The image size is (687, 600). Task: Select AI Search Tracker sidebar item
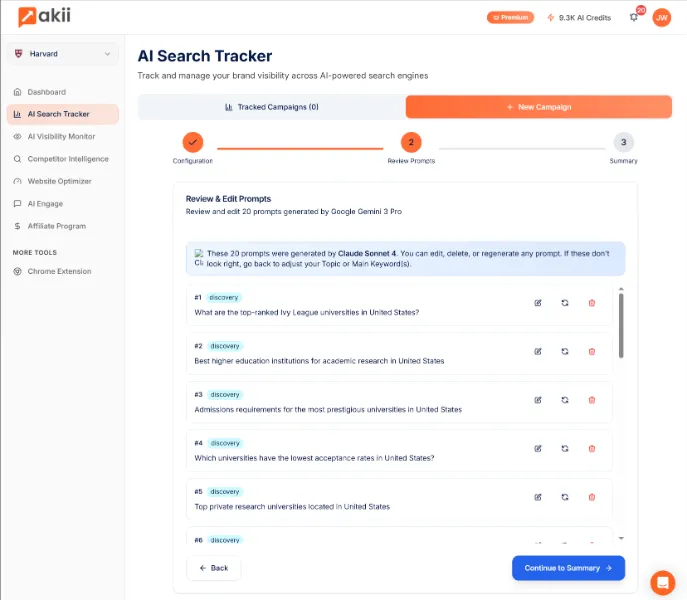pos(63,114)
